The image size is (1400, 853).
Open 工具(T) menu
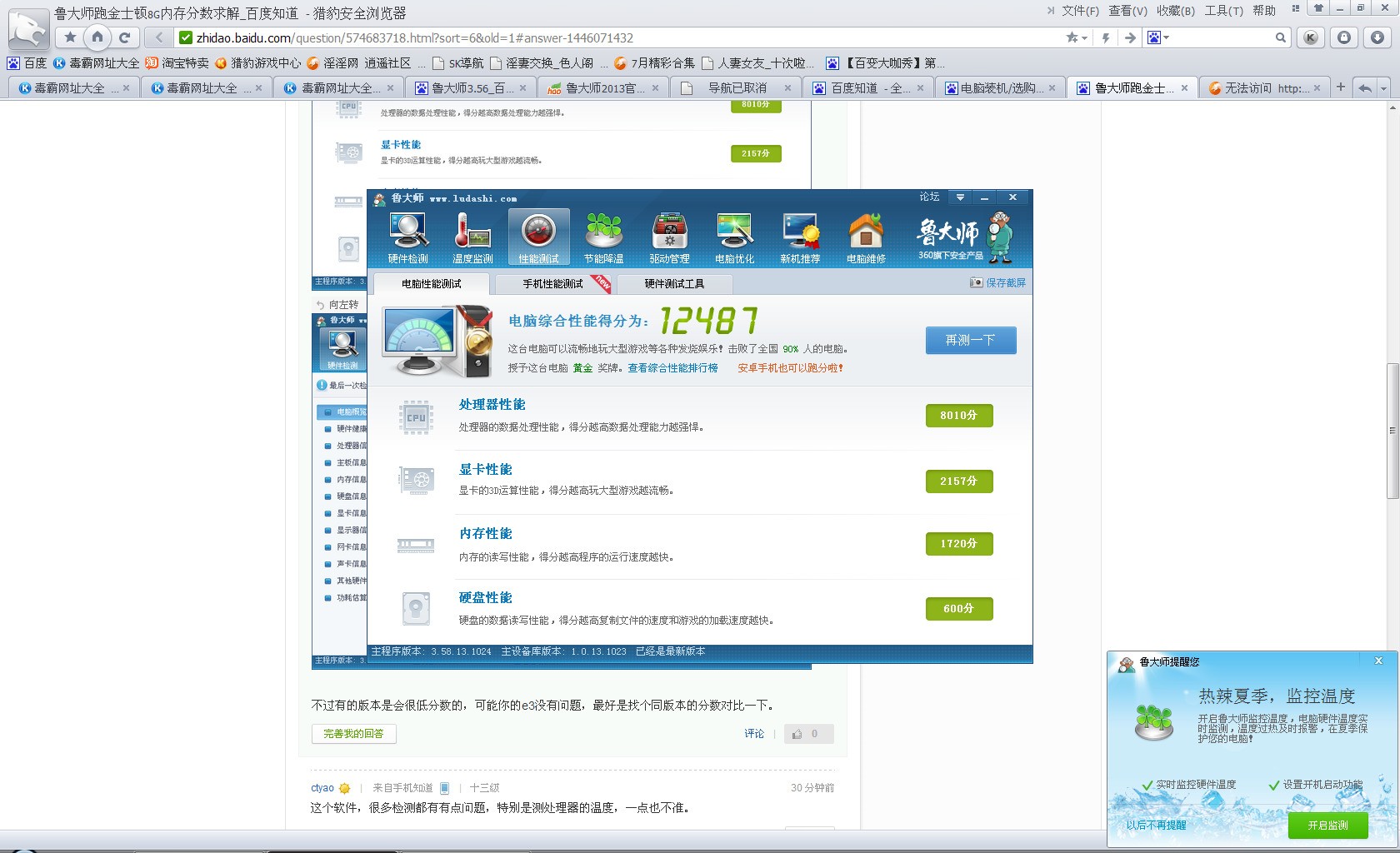coord(1223,11)
